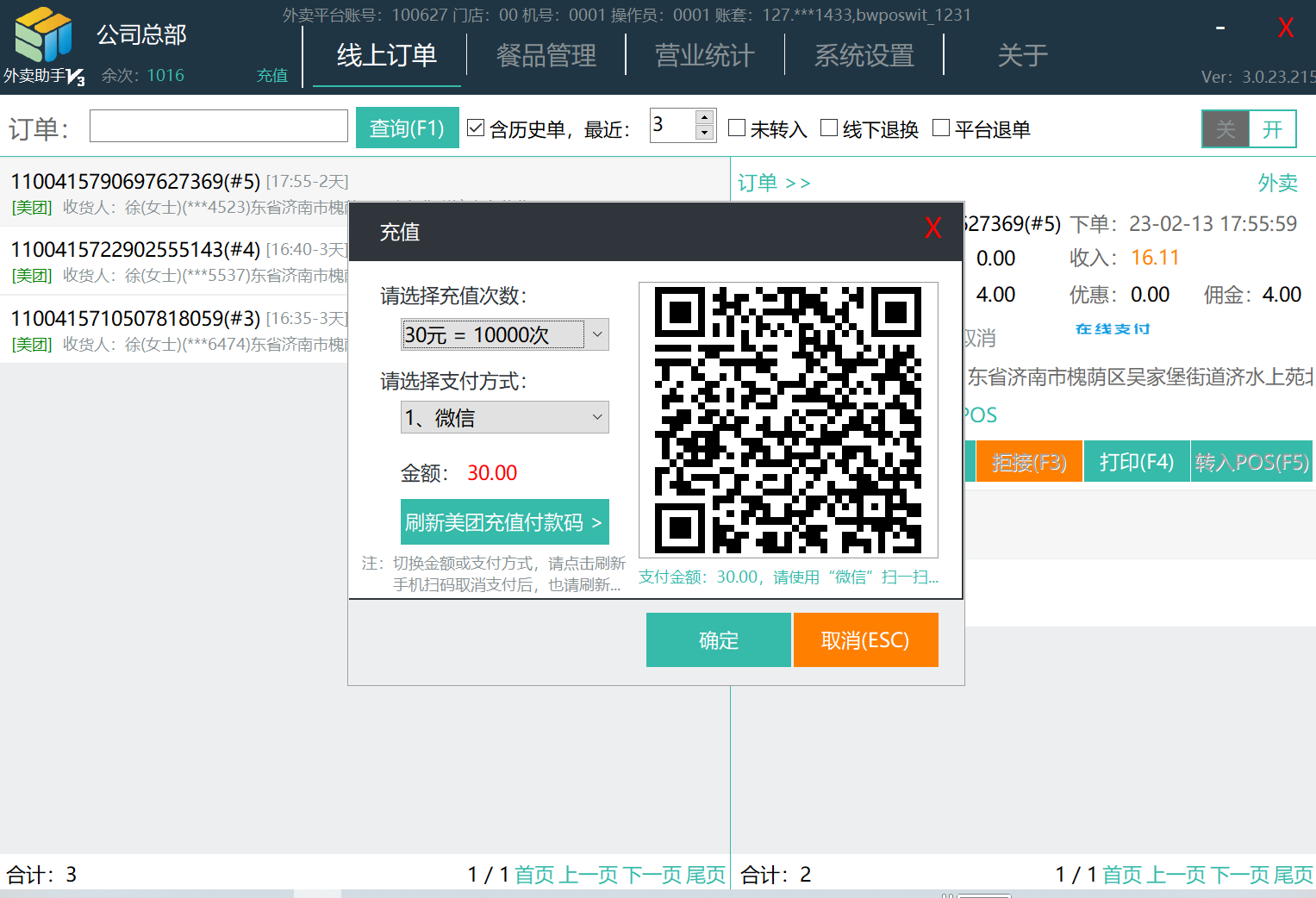
Task: Open the 充值次数 dropdown showing 30元 = 10000次
Action: (505, 334)
